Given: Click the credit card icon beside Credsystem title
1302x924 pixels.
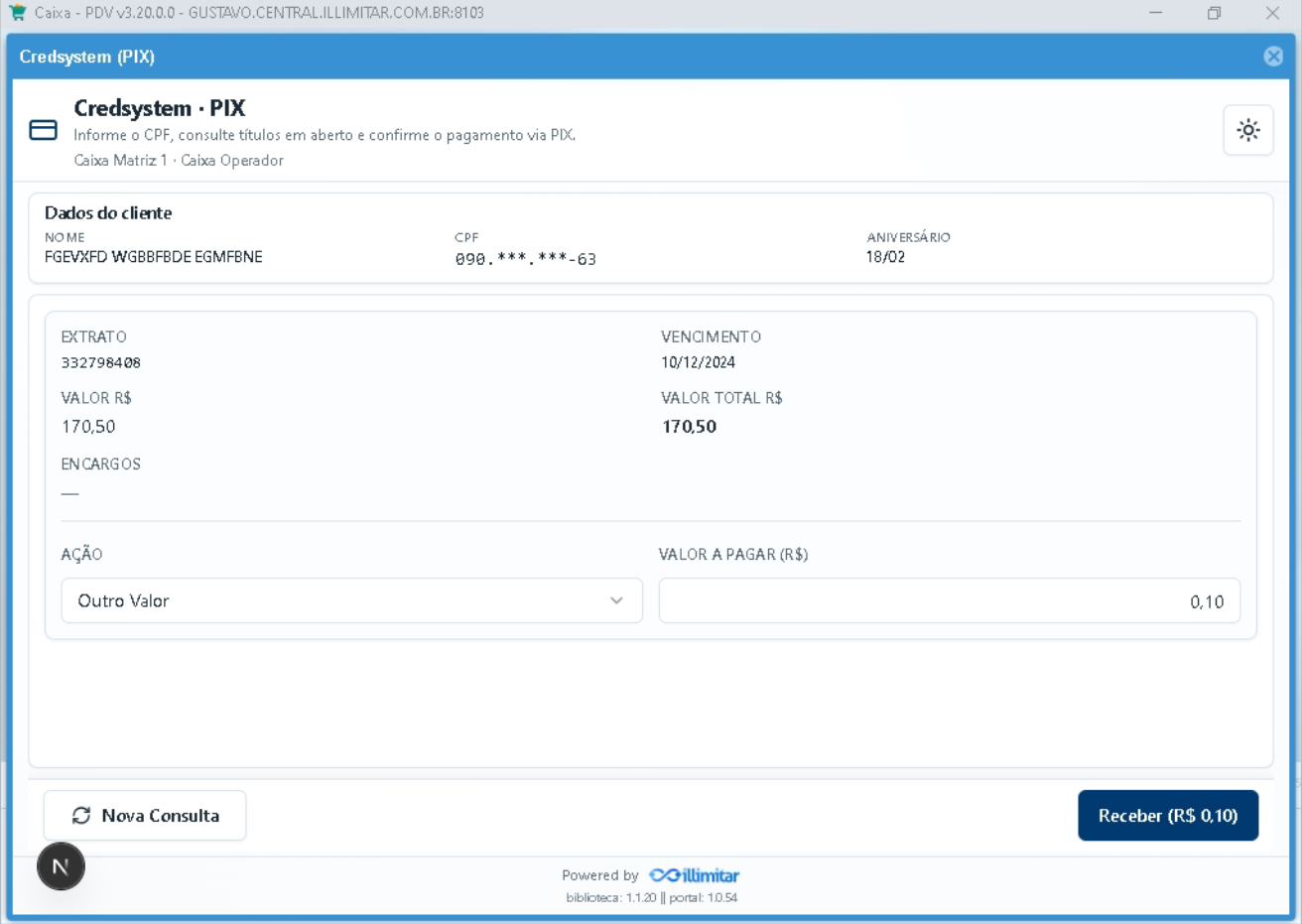Looking at the screenshot, I should (x=44, y=130).
